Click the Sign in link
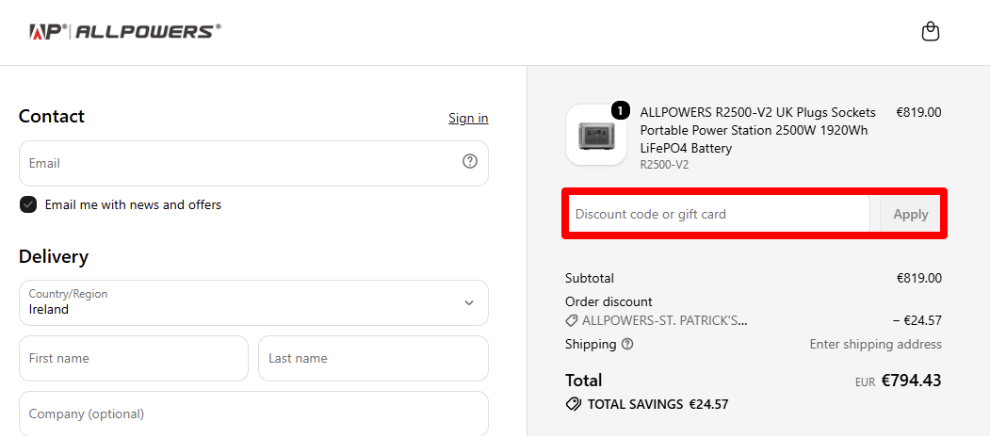 click(x=468, y=118)
